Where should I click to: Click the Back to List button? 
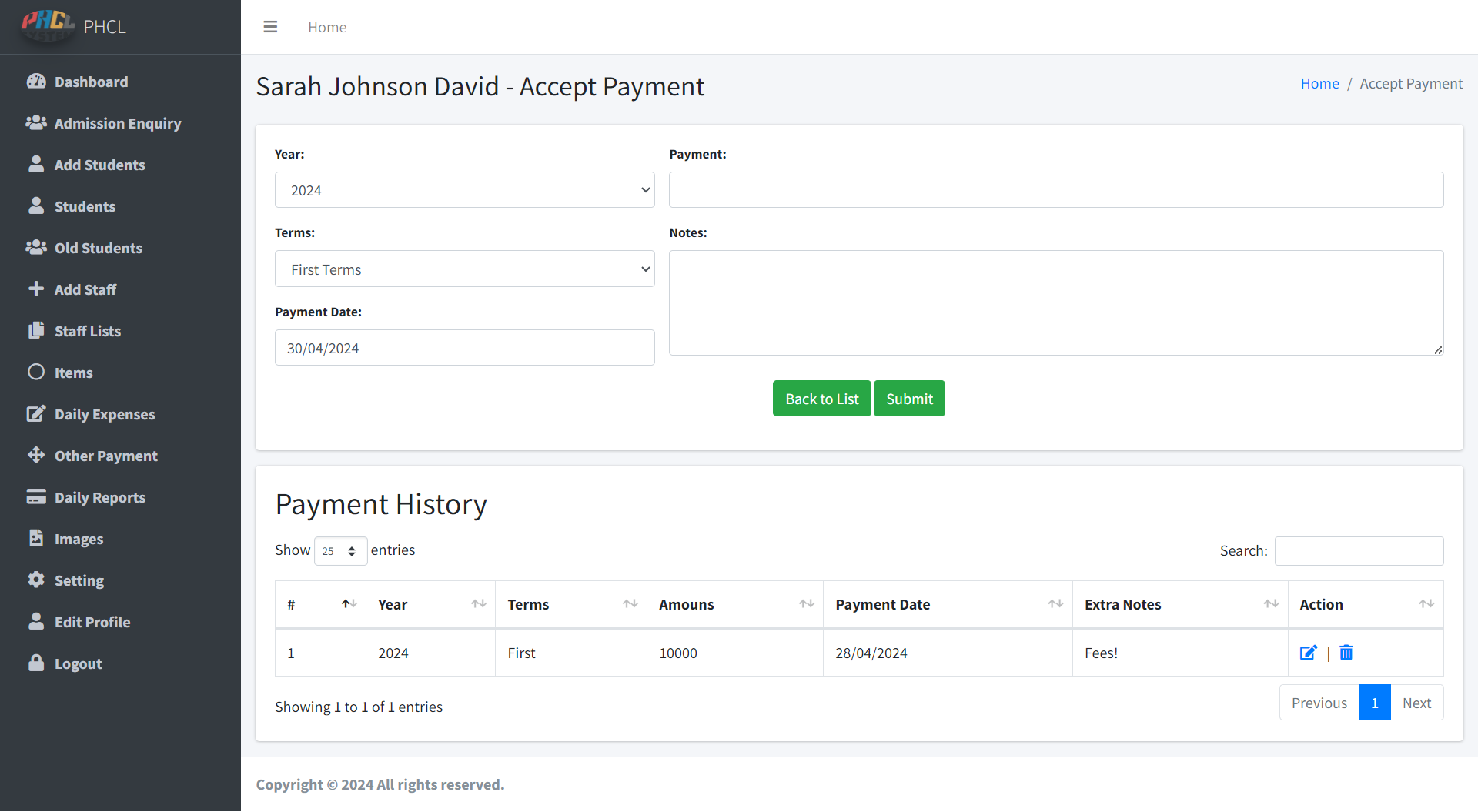(821, 399)
